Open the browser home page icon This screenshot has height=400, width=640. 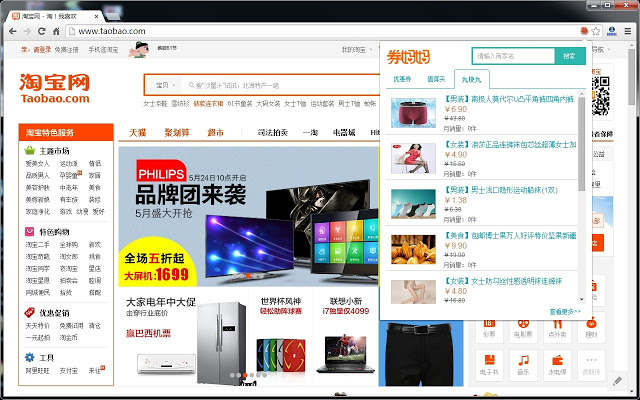56,31
